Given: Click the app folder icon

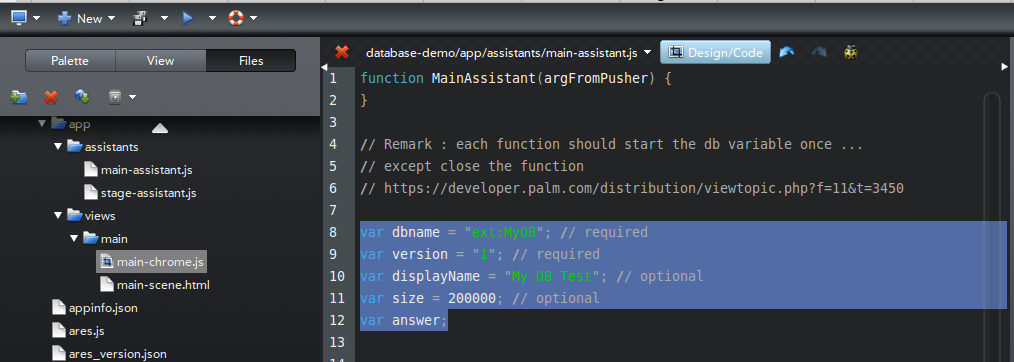Looking at the screenshot, I should click(x=59, y=123).
